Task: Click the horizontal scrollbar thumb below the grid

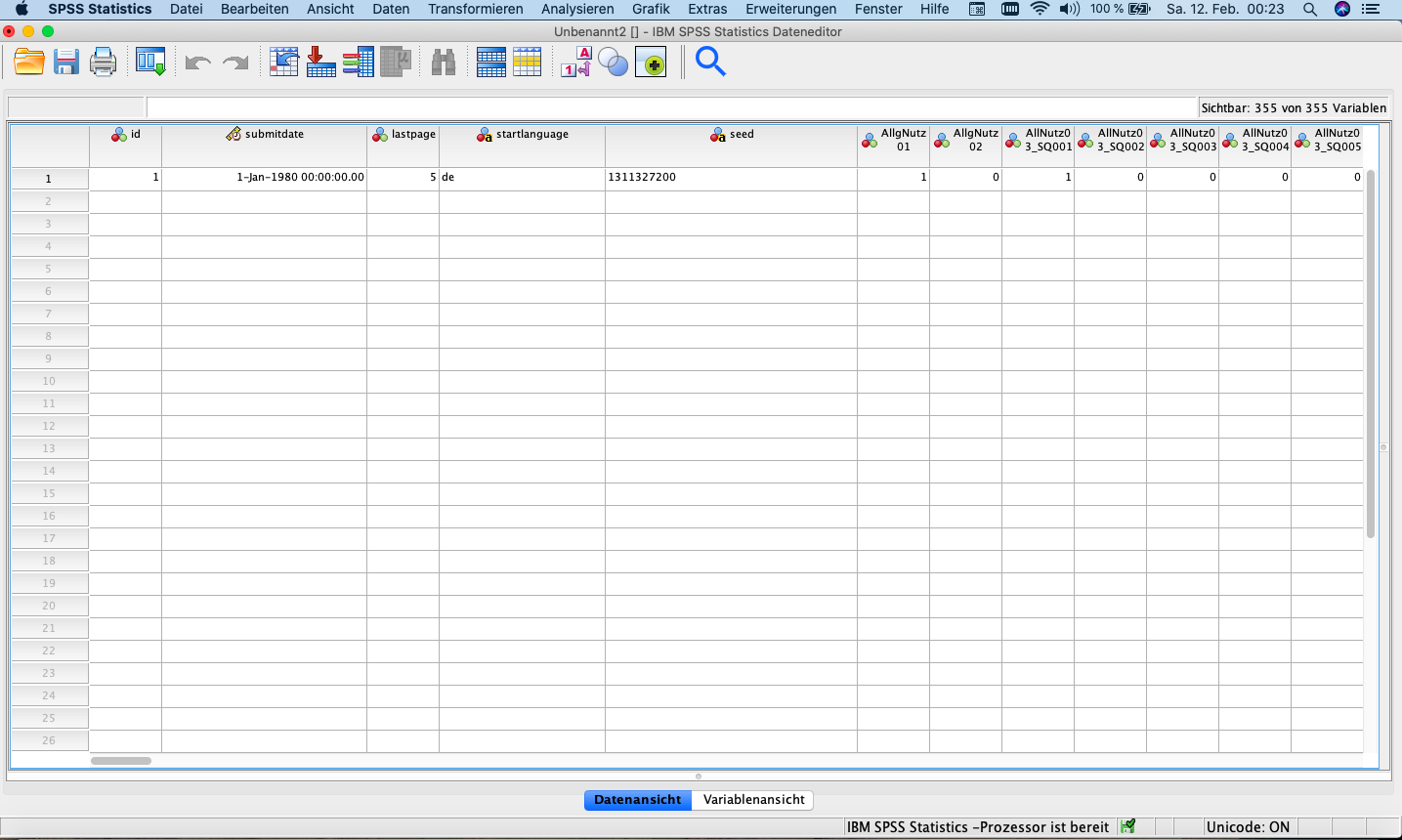Action: (121, 761)
